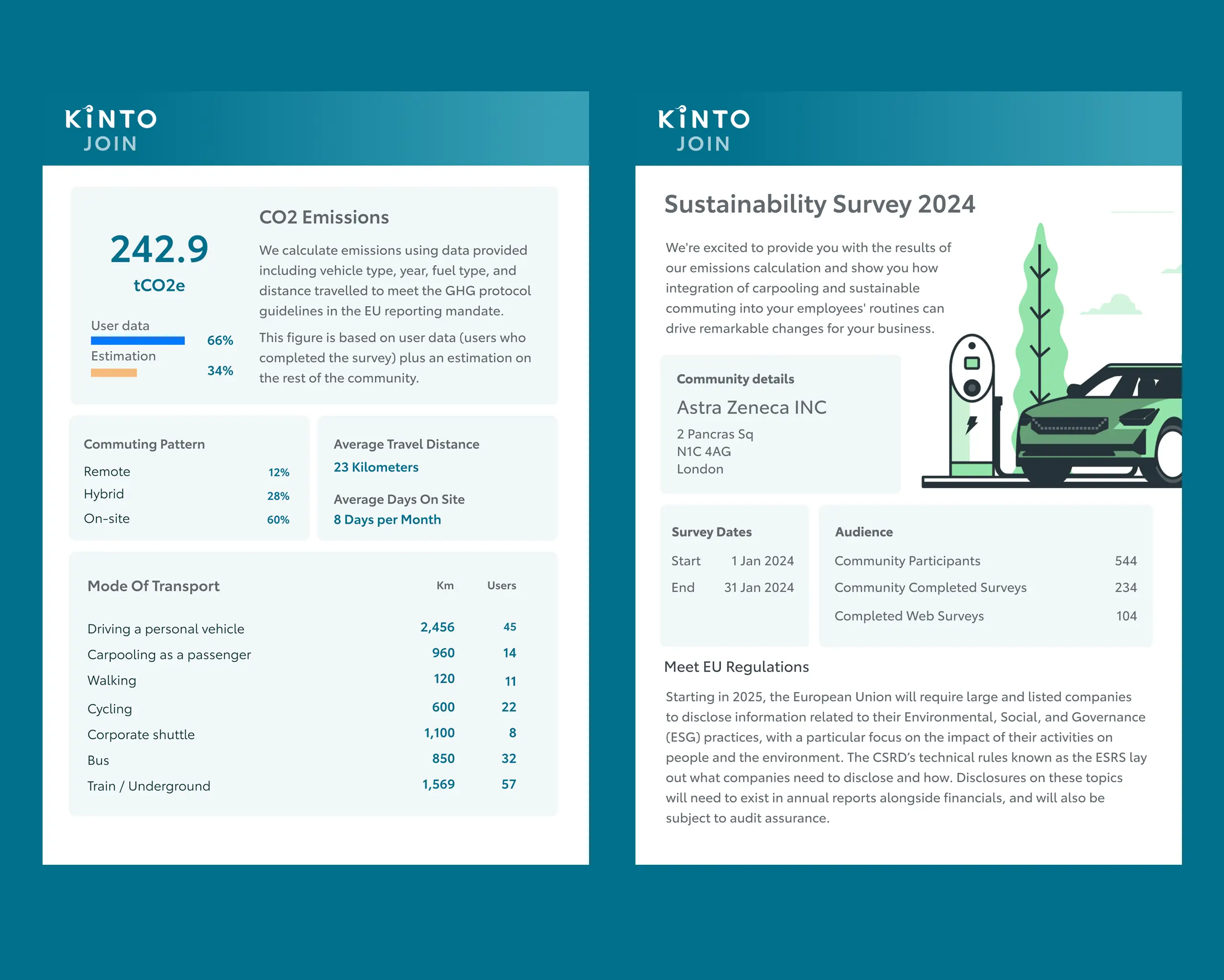1224x980 pixels.
Task: Click the Users column header
Action: (x=501, y=586)
